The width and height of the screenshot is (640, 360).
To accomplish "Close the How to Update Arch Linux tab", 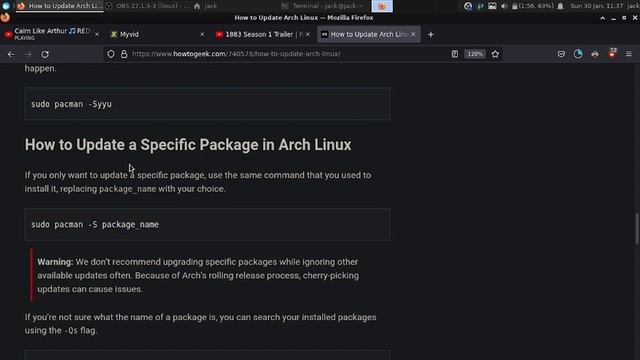I will 413,35.
